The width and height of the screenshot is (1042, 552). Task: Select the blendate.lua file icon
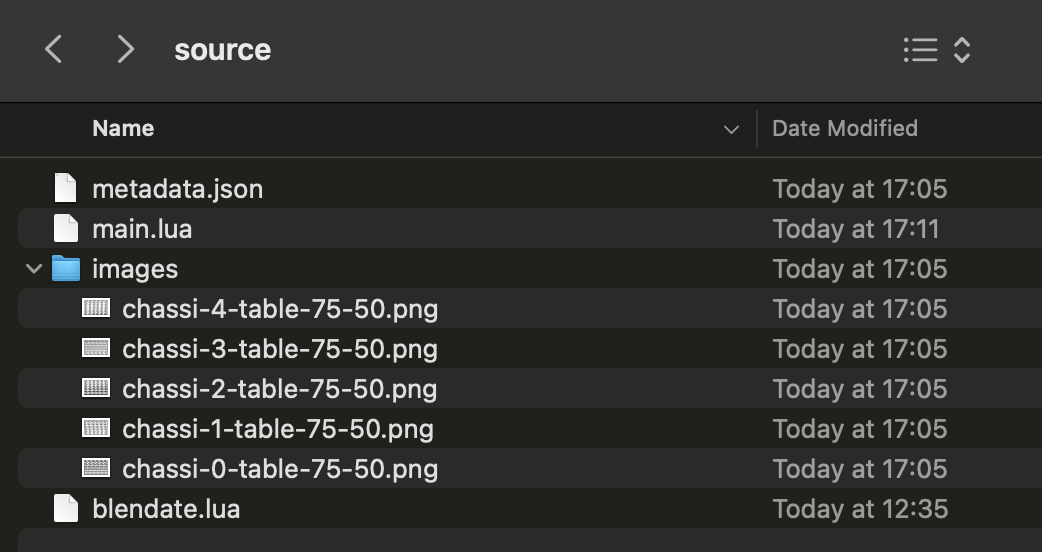[x=65, y=508]
